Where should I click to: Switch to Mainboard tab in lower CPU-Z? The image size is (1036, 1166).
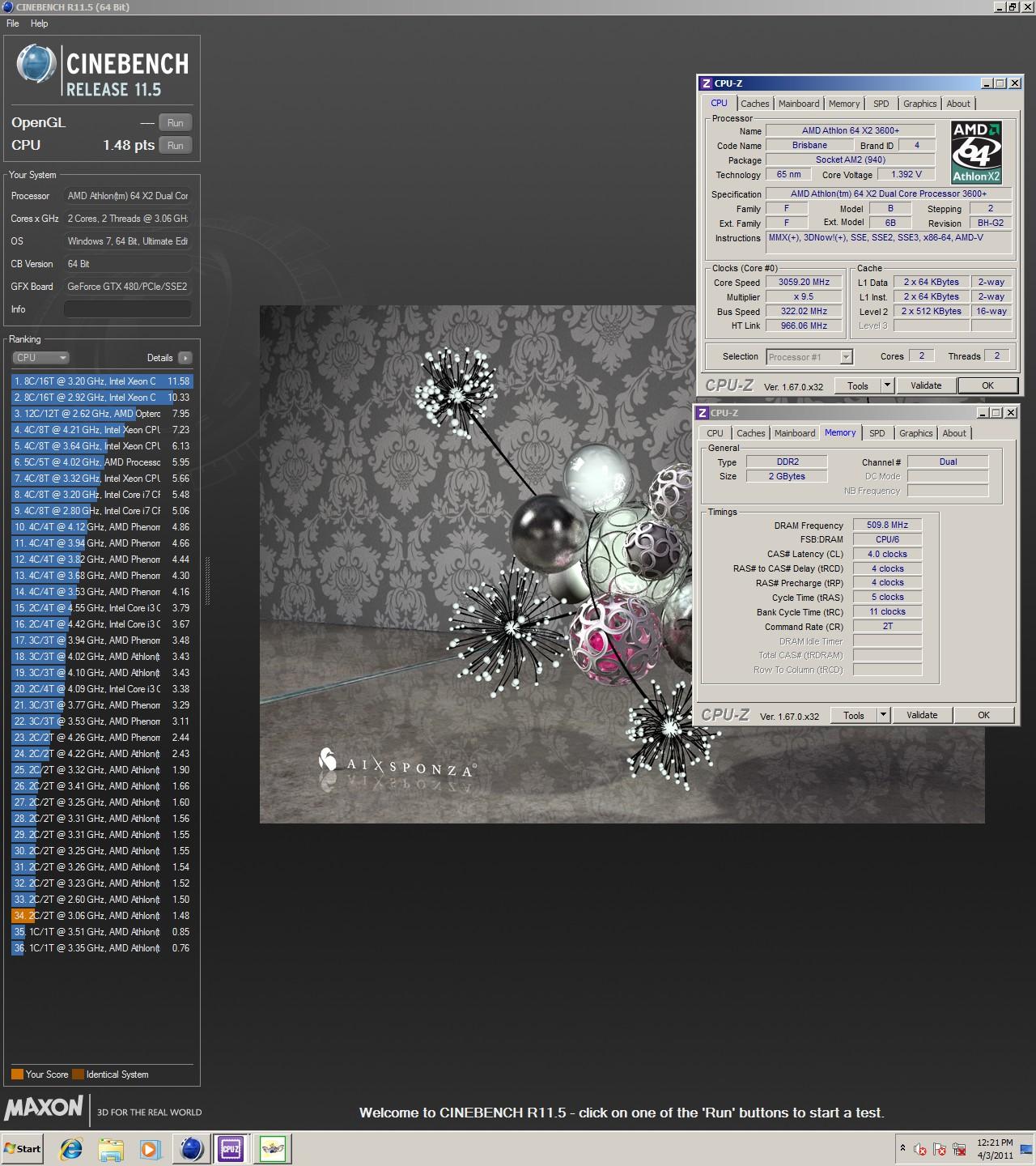795,433
